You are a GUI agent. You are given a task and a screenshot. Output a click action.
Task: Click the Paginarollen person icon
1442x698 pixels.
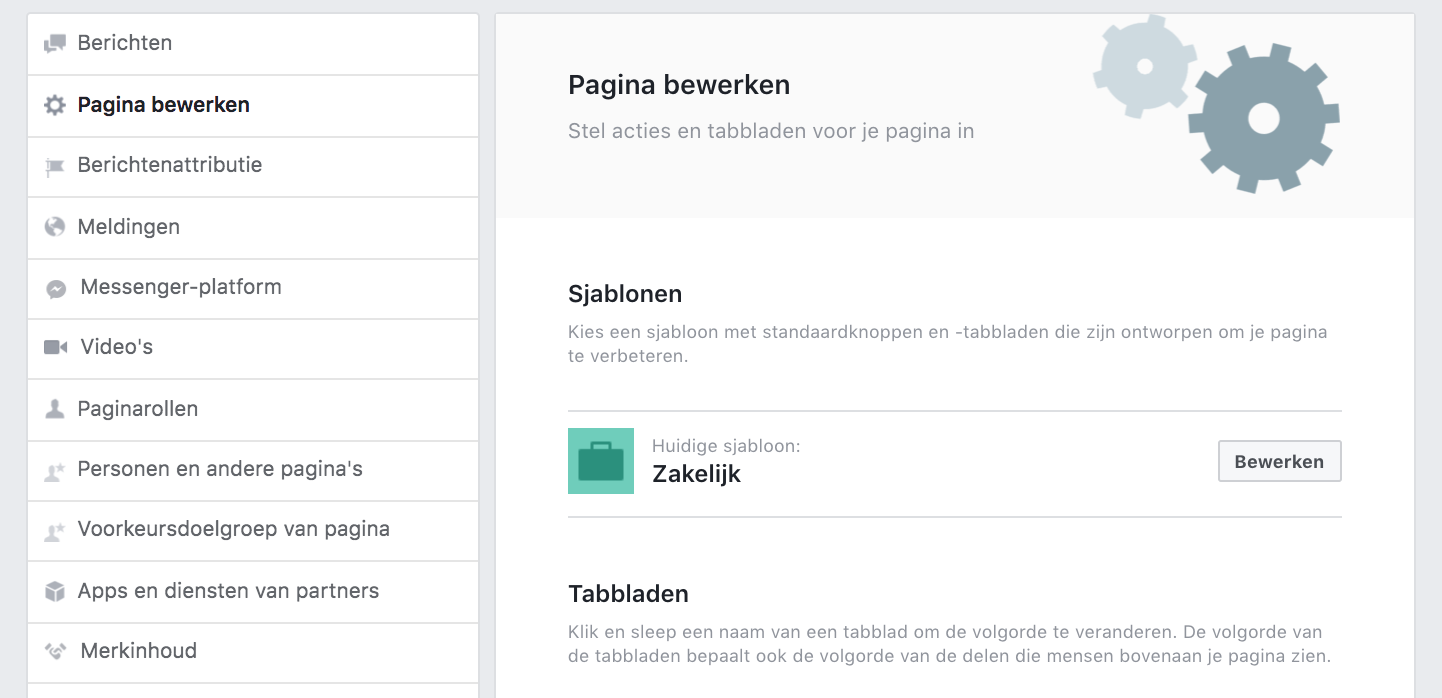57,409
